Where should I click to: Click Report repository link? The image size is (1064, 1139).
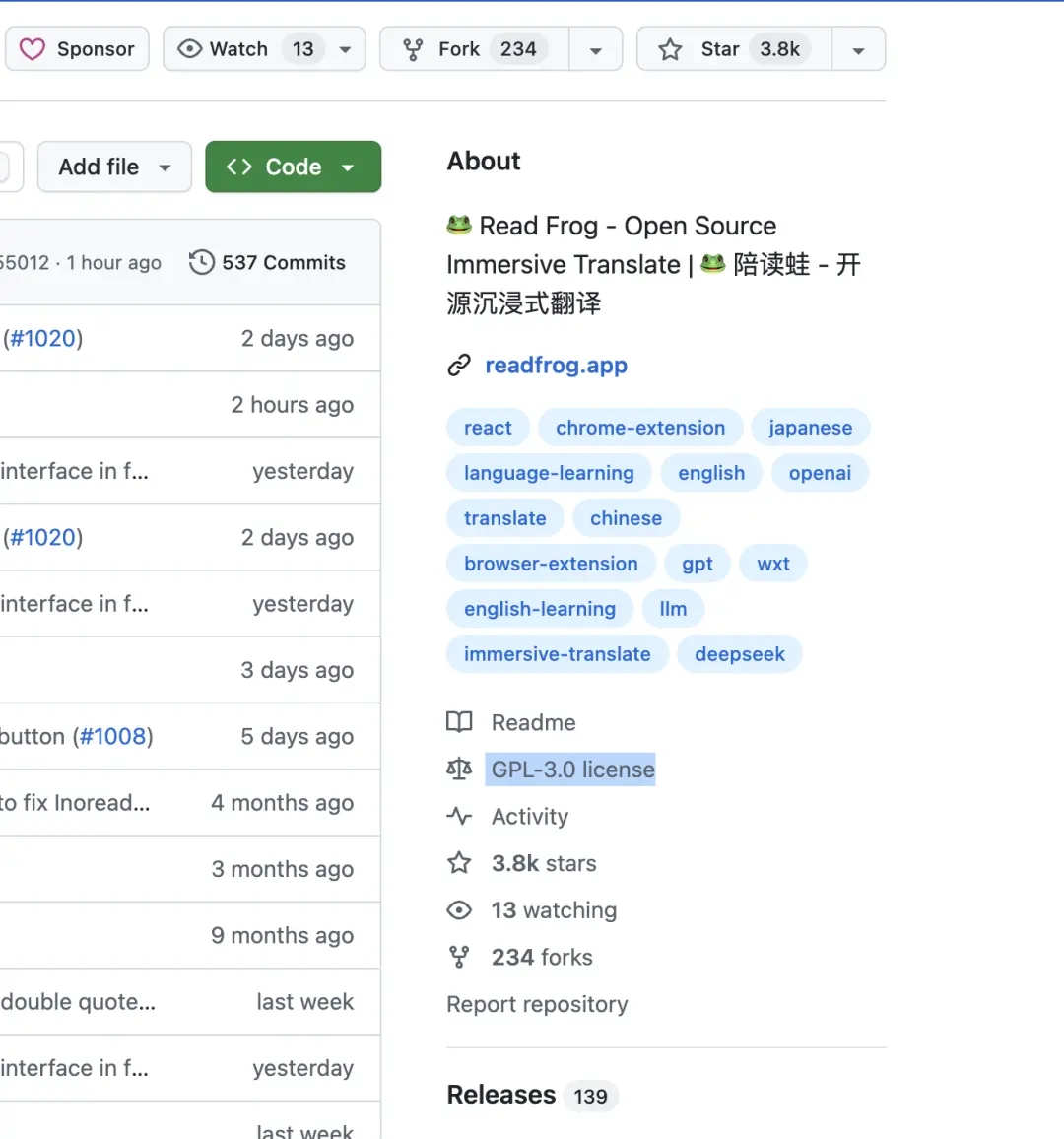[537, 1004]
